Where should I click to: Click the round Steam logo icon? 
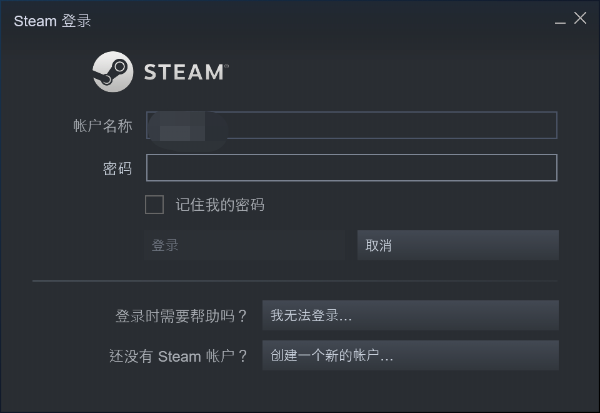coord(113,72)
